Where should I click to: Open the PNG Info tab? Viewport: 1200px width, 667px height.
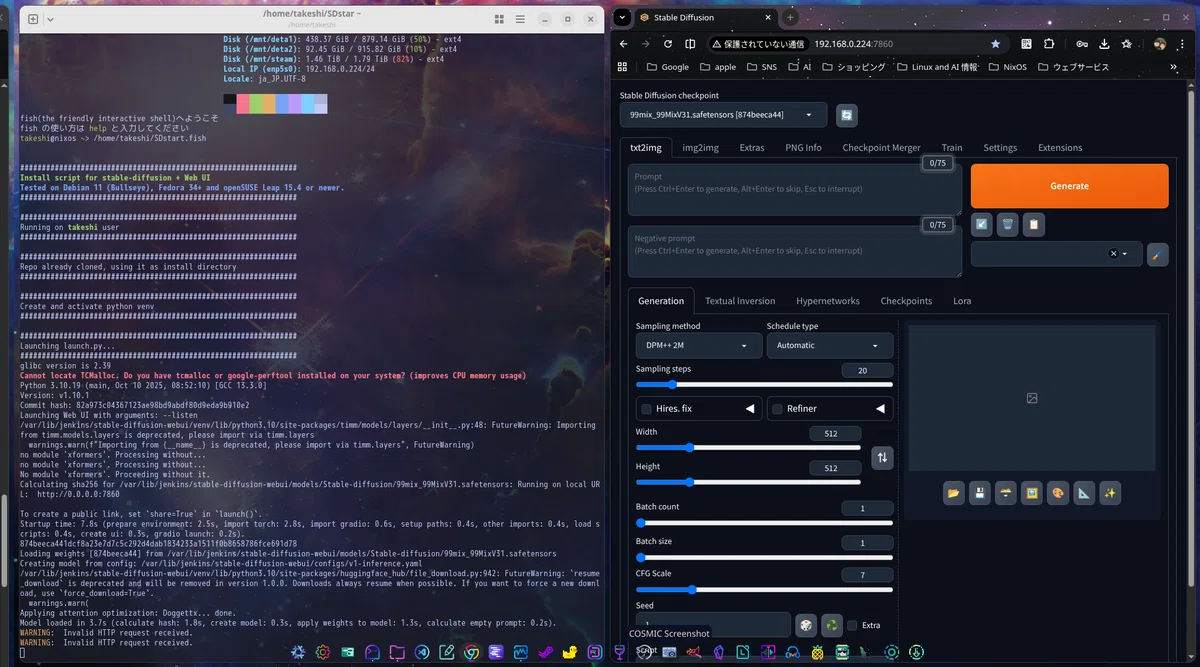803,147
